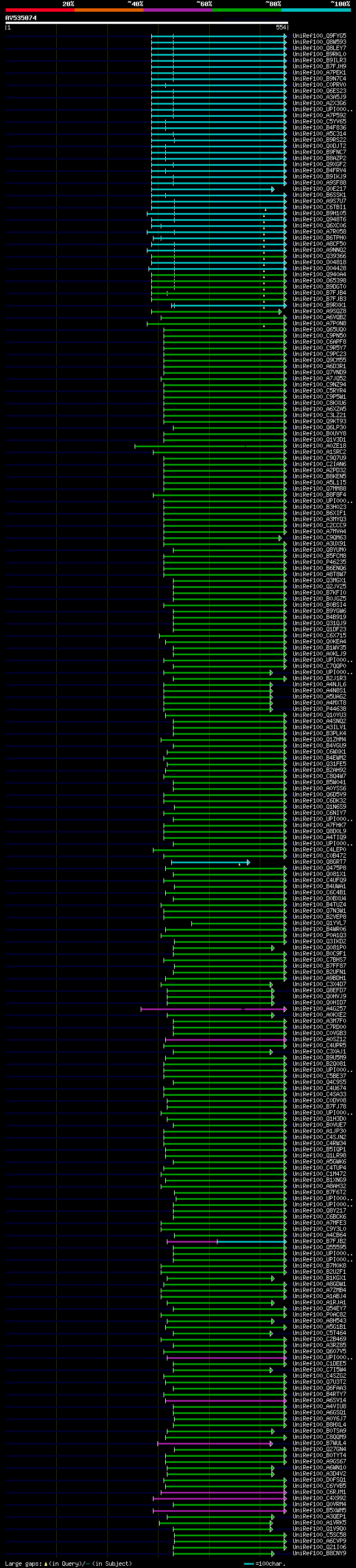
Task: Select UniRef100_A0ZE18 label
Action: point(319,446)
